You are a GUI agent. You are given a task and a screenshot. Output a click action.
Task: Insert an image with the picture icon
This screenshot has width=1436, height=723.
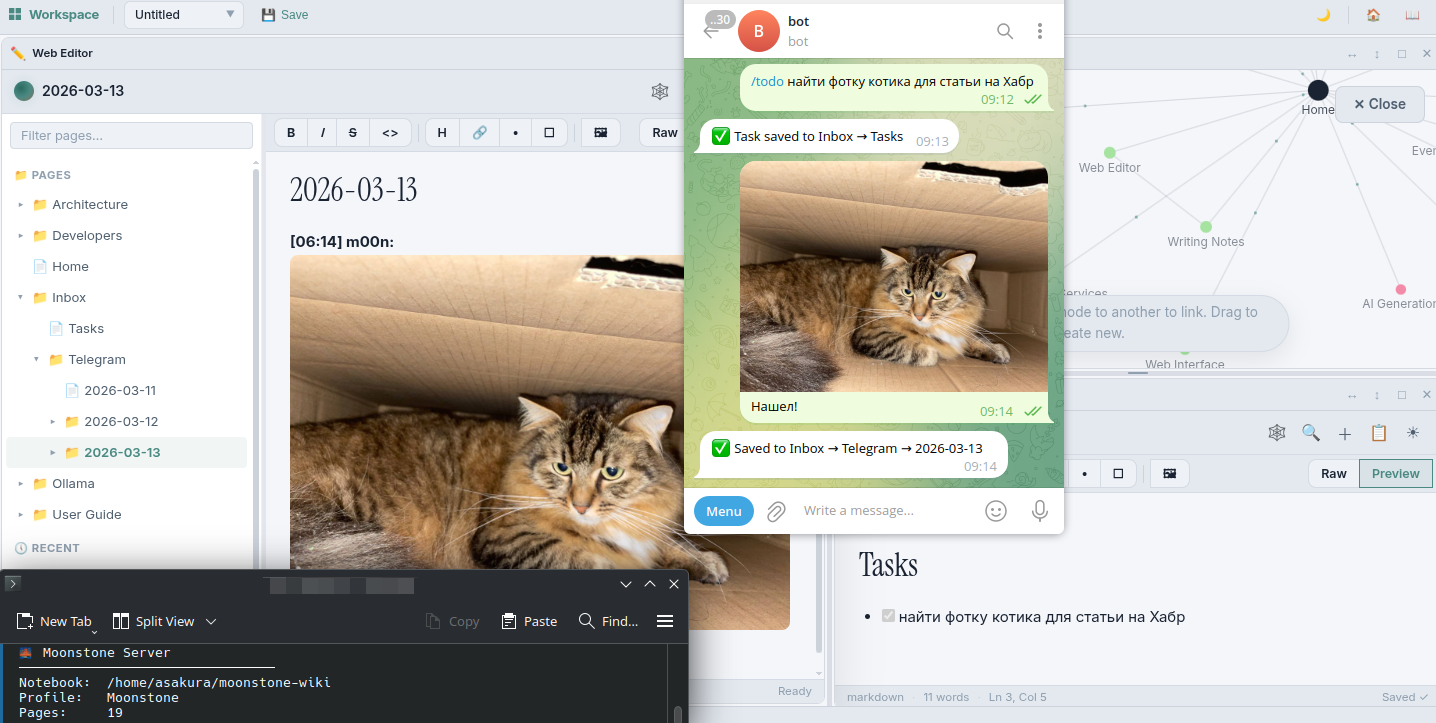pos(599,132)
